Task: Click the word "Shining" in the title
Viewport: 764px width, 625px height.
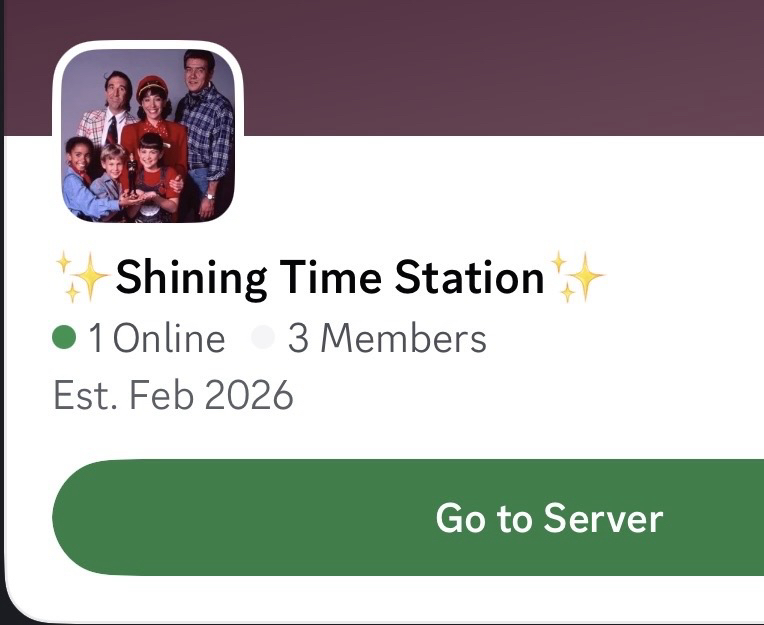Action: [x=191, y=277]
